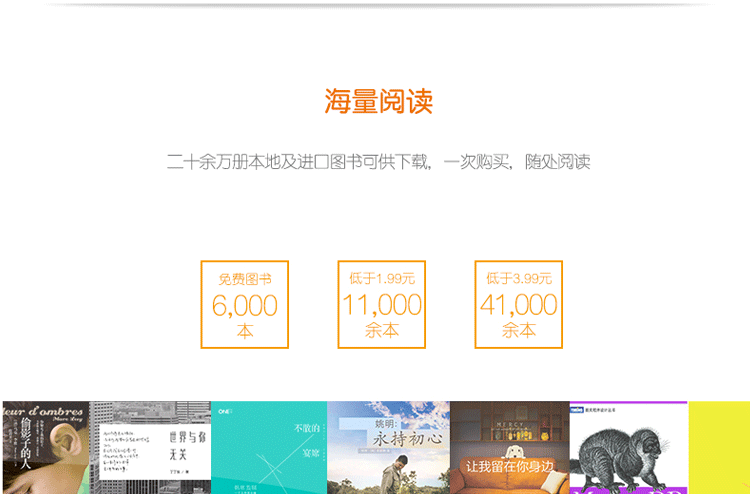Open the teal 不散的宴席 book cover

[x=269, y=447]
